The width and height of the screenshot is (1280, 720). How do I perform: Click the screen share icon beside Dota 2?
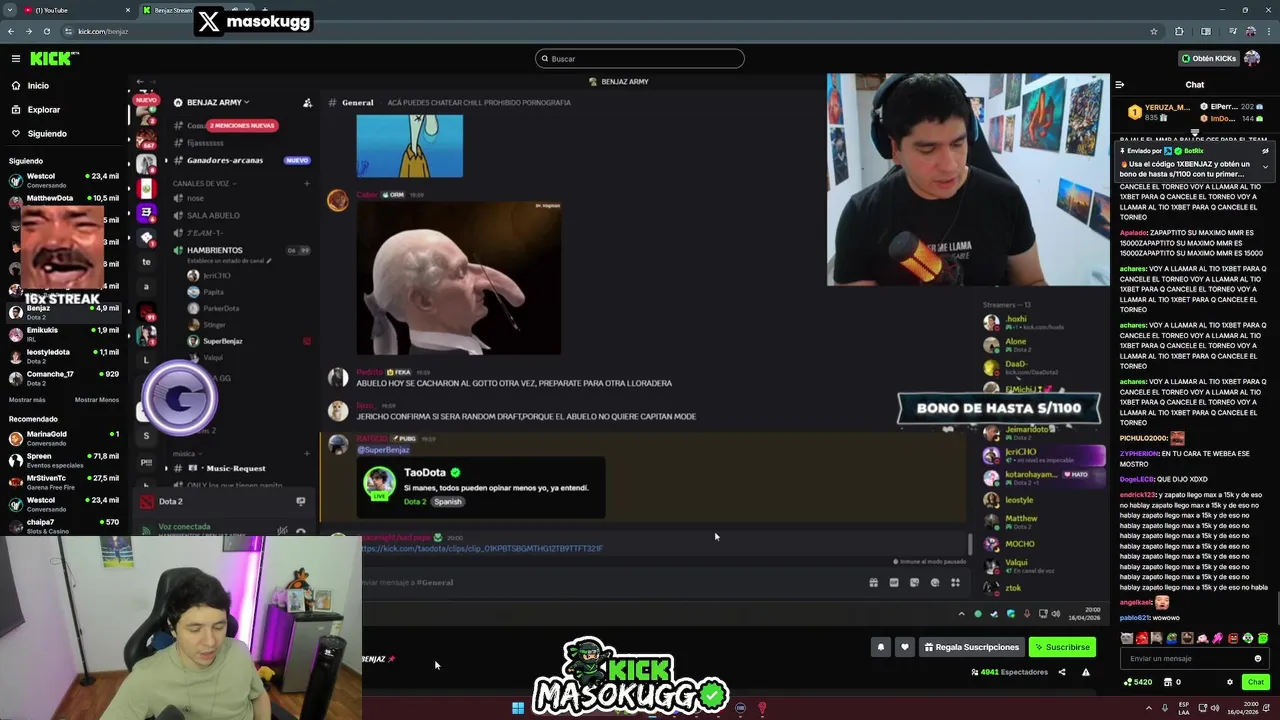[300, 501]
